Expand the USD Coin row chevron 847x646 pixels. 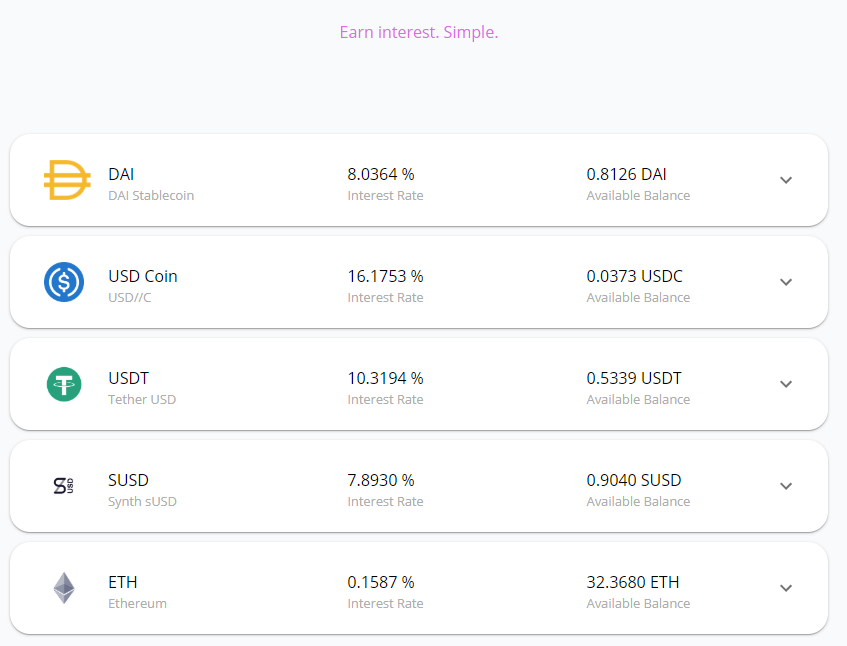(786, 282)
